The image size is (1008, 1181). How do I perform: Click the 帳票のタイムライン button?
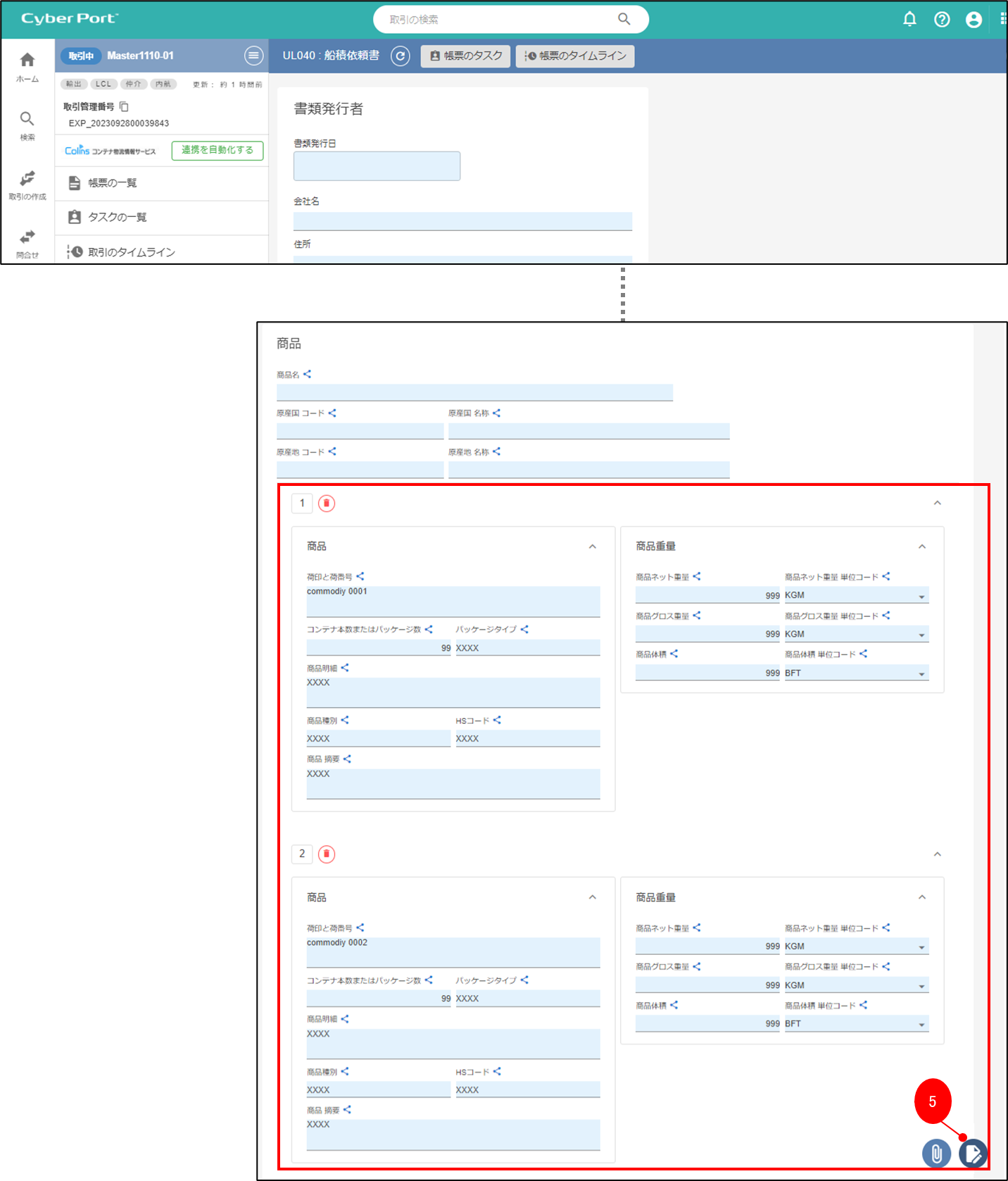(x=575, y=56)
